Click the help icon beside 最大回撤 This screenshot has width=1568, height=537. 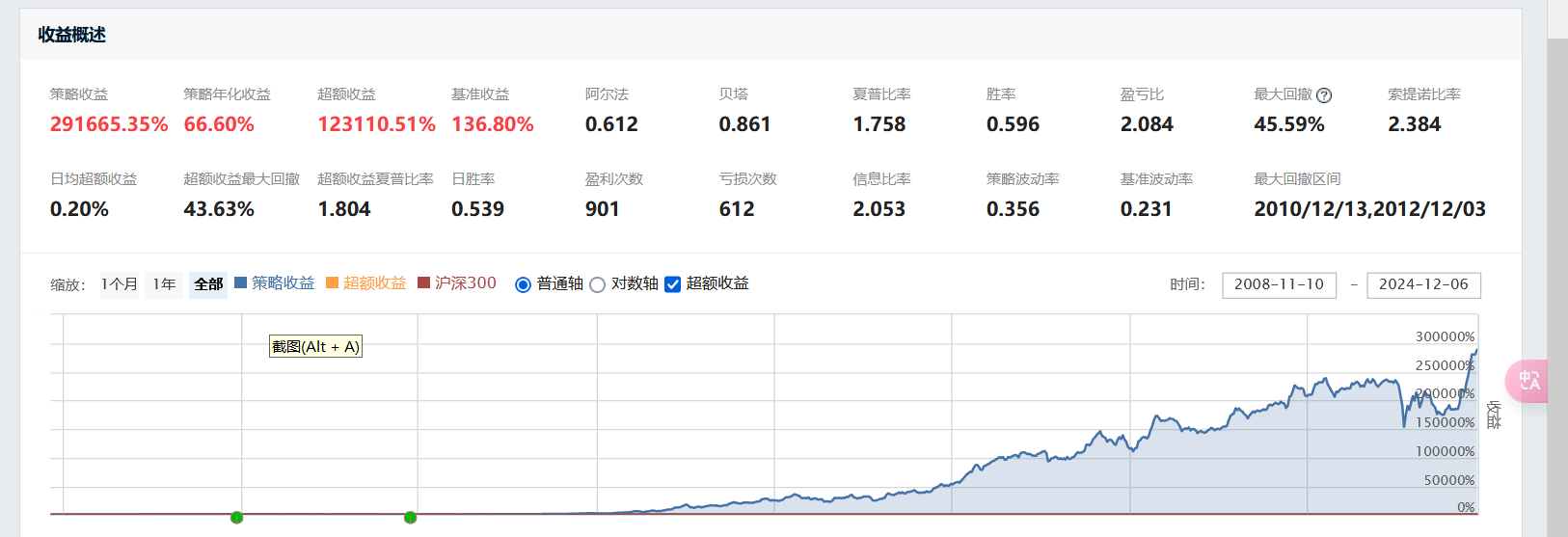(1324, 95)
